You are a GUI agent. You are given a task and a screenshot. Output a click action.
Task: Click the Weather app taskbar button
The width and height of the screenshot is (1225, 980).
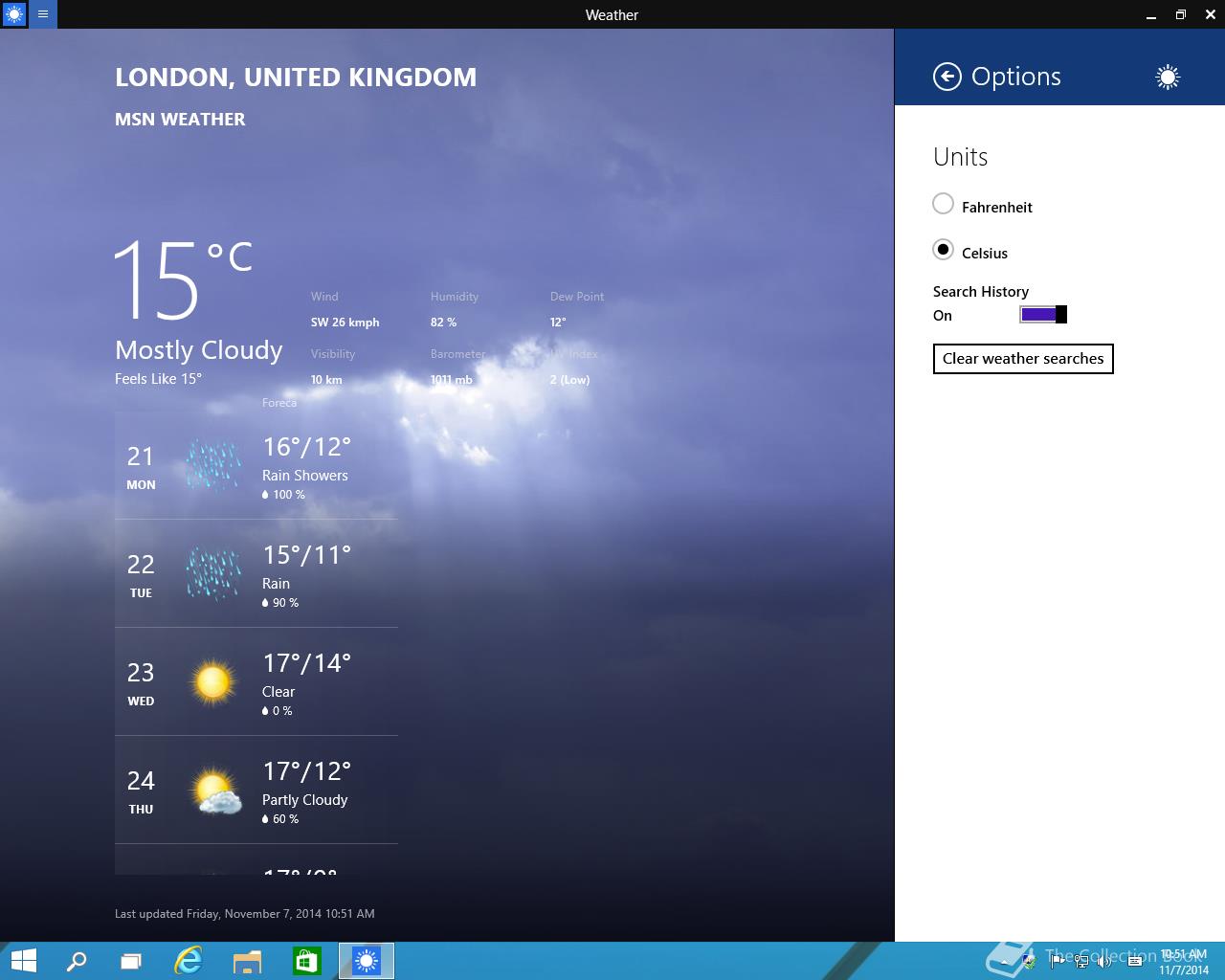click(367, 961)
